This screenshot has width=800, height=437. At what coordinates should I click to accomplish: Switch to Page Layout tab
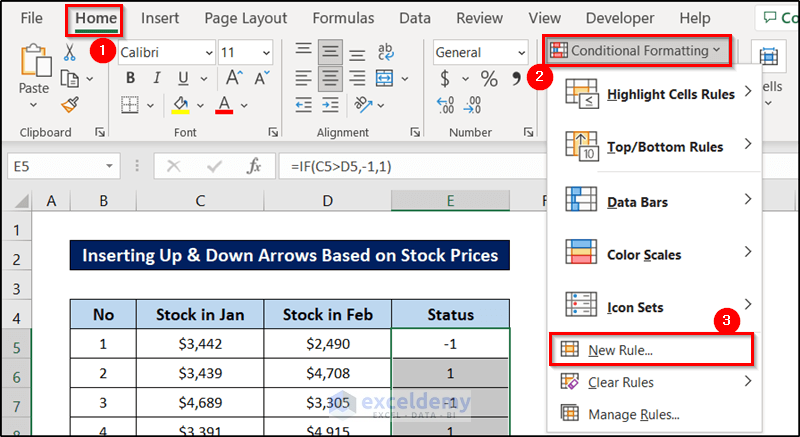[x=246, y=18]
